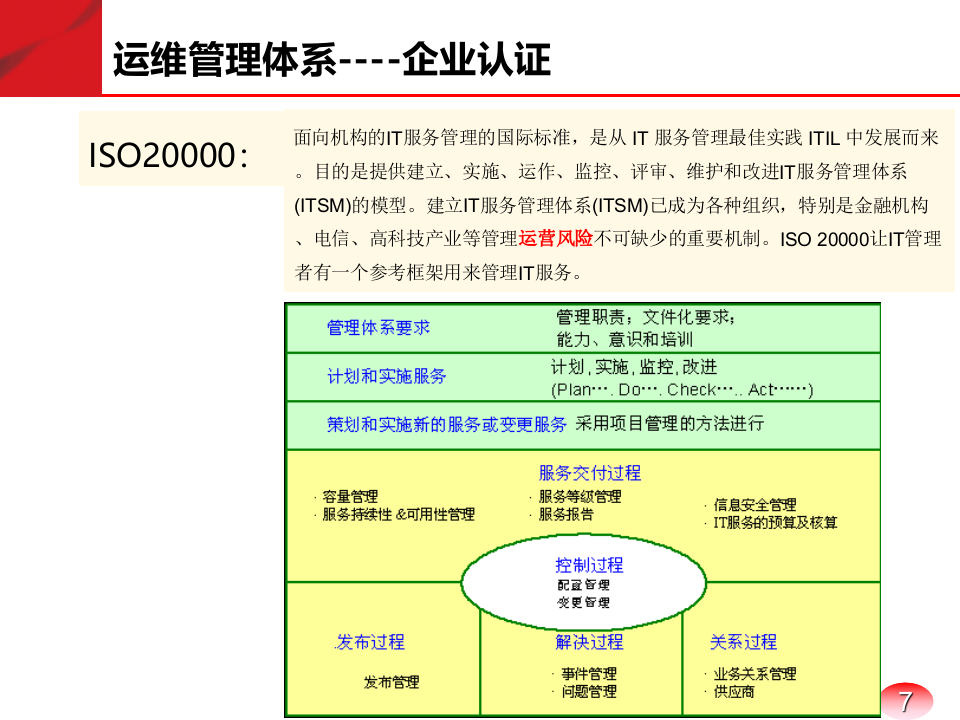Viewport: 960px width, 720px height.
Task: Click the 信息安全管理 bullet item
Action: pyautogui.click(x=756, y=506)
